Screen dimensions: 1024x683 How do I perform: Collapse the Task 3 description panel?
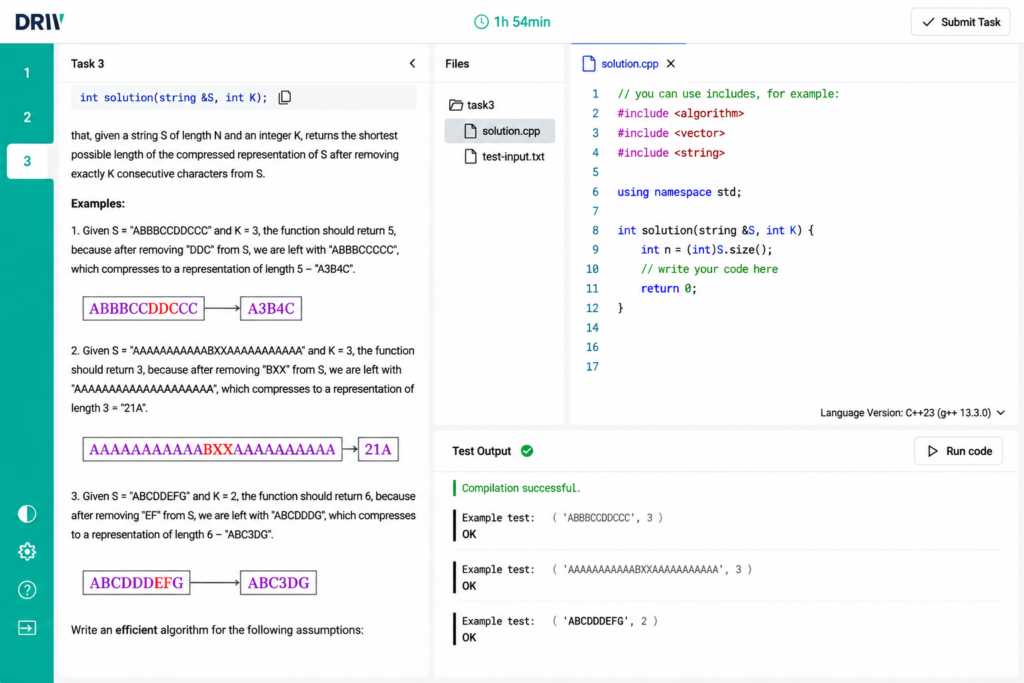click(412, 63)
